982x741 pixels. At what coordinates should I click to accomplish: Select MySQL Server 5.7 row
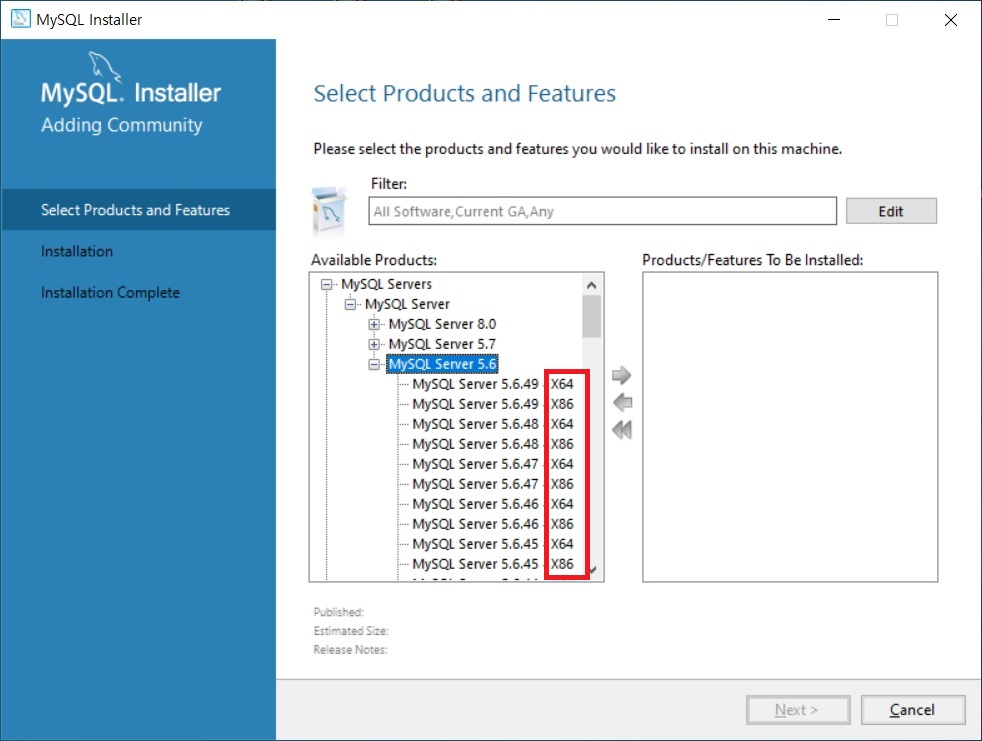(x=442, y=345)
